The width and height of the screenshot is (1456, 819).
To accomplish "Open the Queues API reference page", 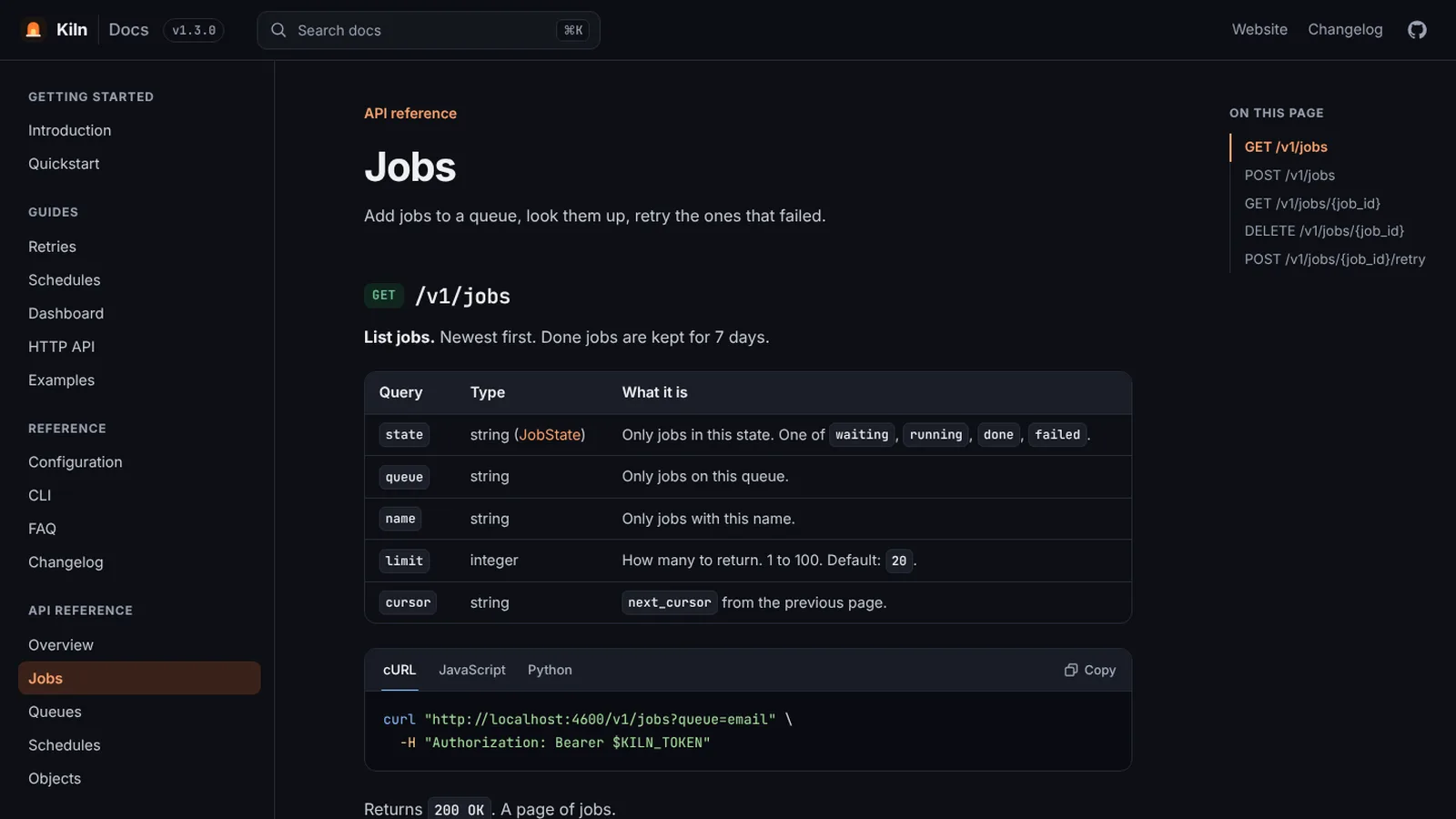I will (55, 712).
